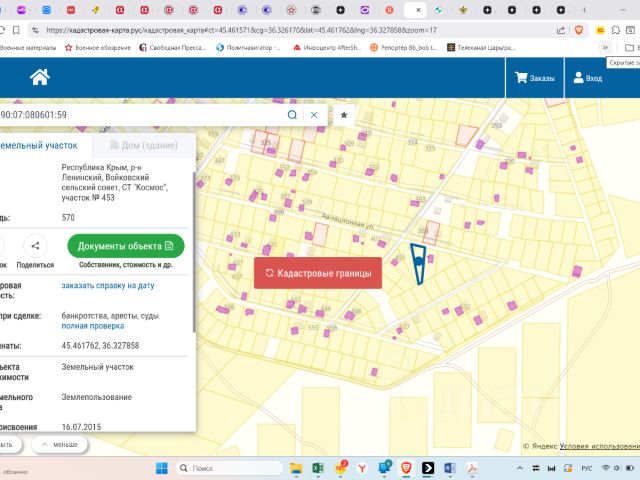
Task: Follow the полная проверка link
Action: pos(93,326)
